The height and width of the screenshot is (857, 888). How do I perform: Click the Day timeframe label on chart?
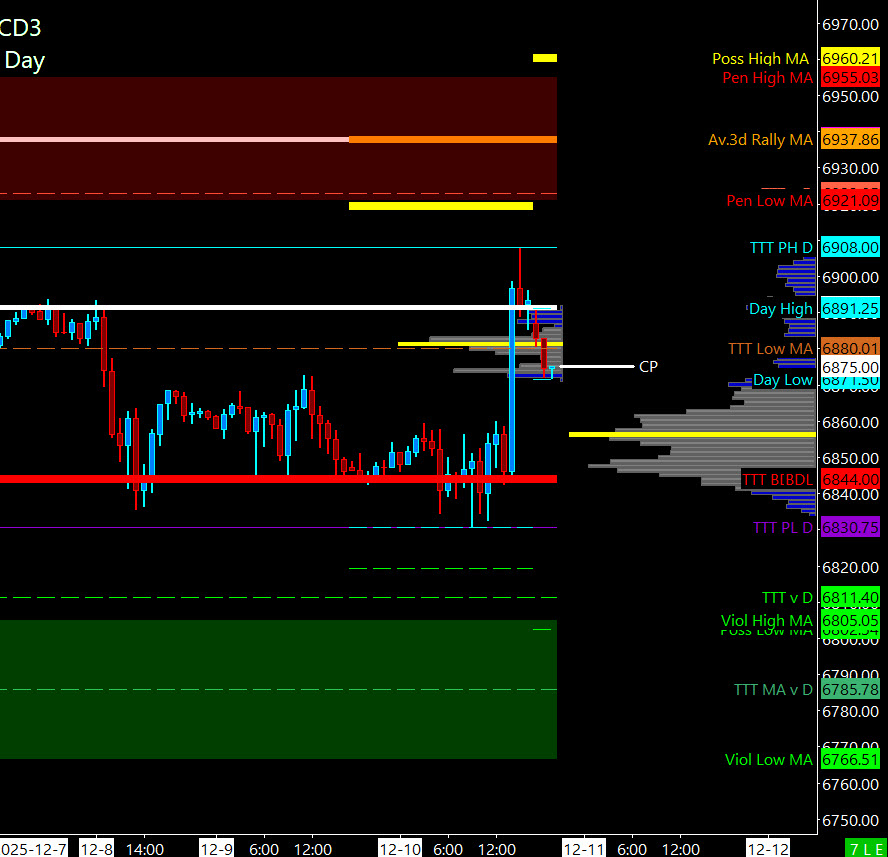pyautogui.click(x=25, y=60)
